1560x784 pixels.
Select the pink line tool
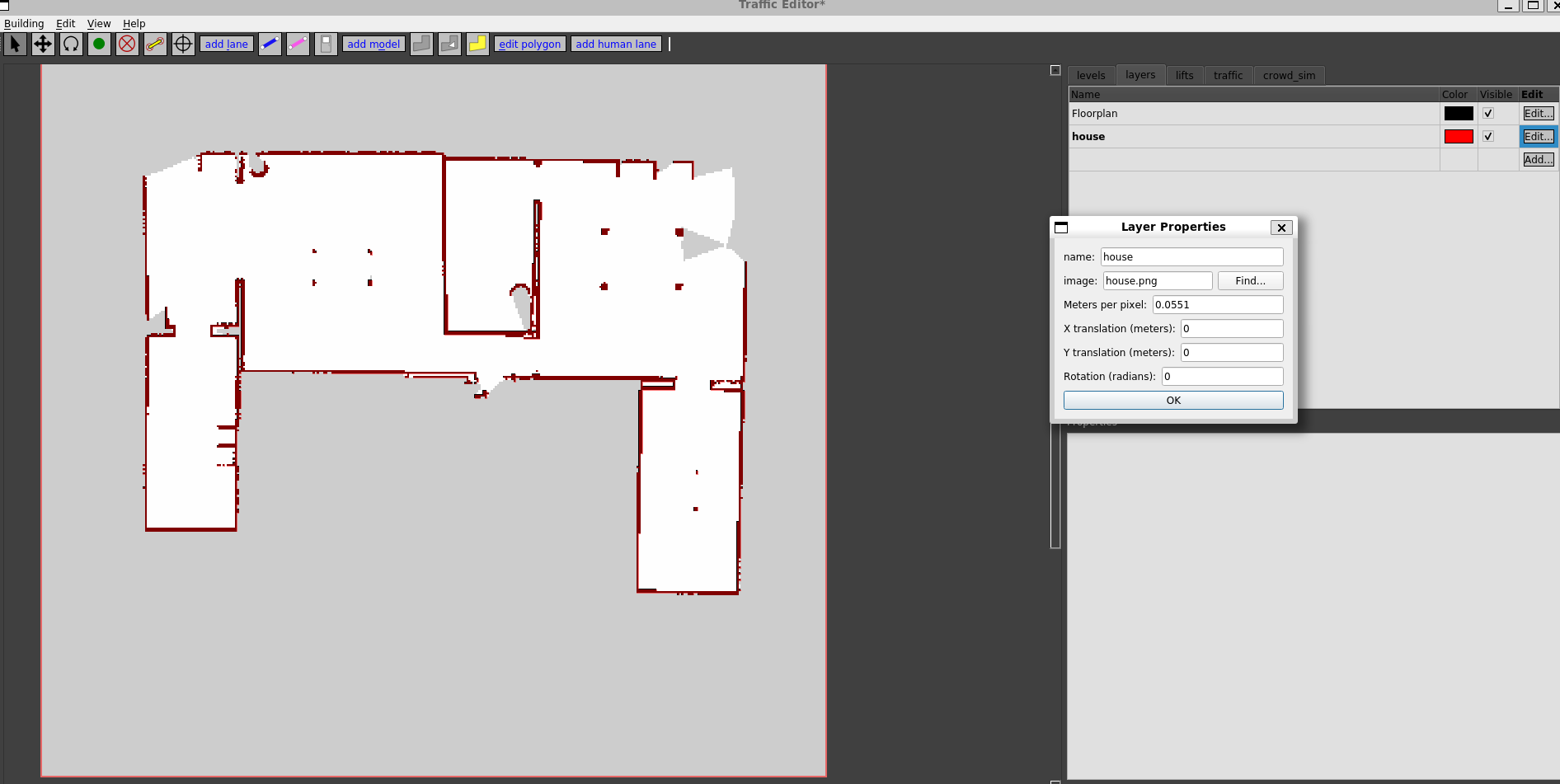[298, 44]
